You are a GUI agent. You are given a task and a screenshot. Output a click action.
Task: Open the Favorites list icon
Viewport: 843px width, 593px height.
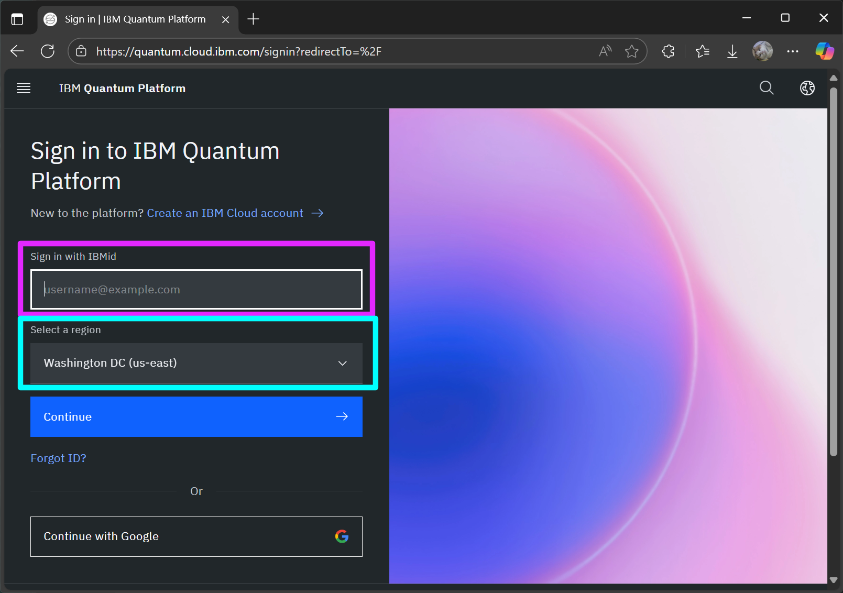click(702, 51)
